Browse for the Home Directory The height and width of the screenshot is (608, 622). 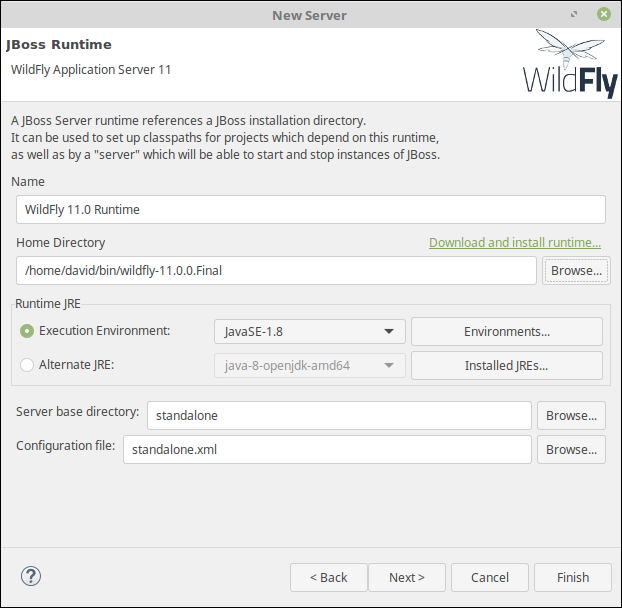tap(576, 270)
